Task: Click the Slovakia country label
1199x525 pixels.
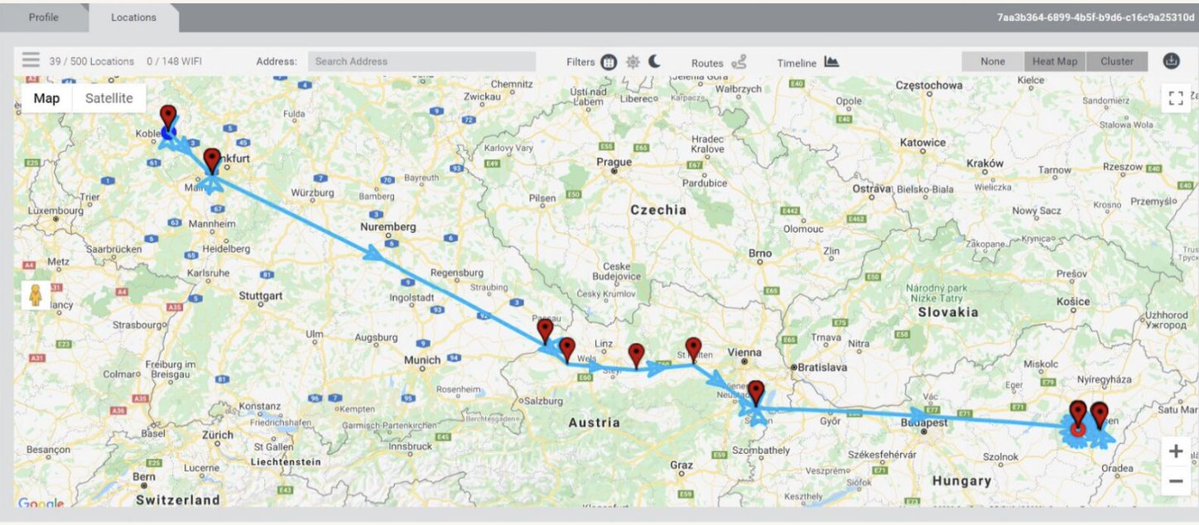Action: pyautogui.click(x=948, y=312)
